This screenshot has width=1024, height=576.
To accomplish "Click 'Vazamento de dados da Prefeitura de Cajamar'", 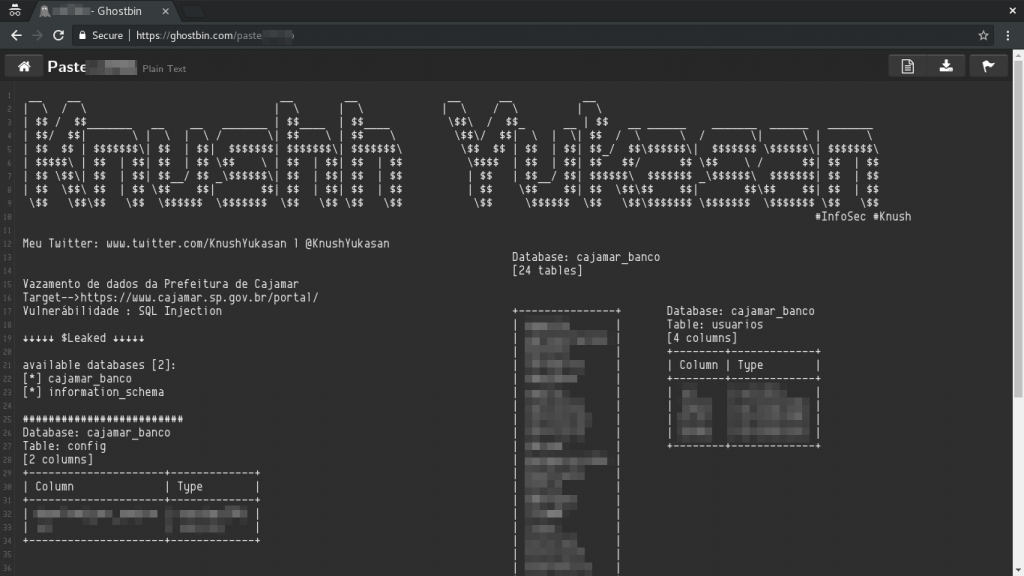I will click(x=161, y=284).
